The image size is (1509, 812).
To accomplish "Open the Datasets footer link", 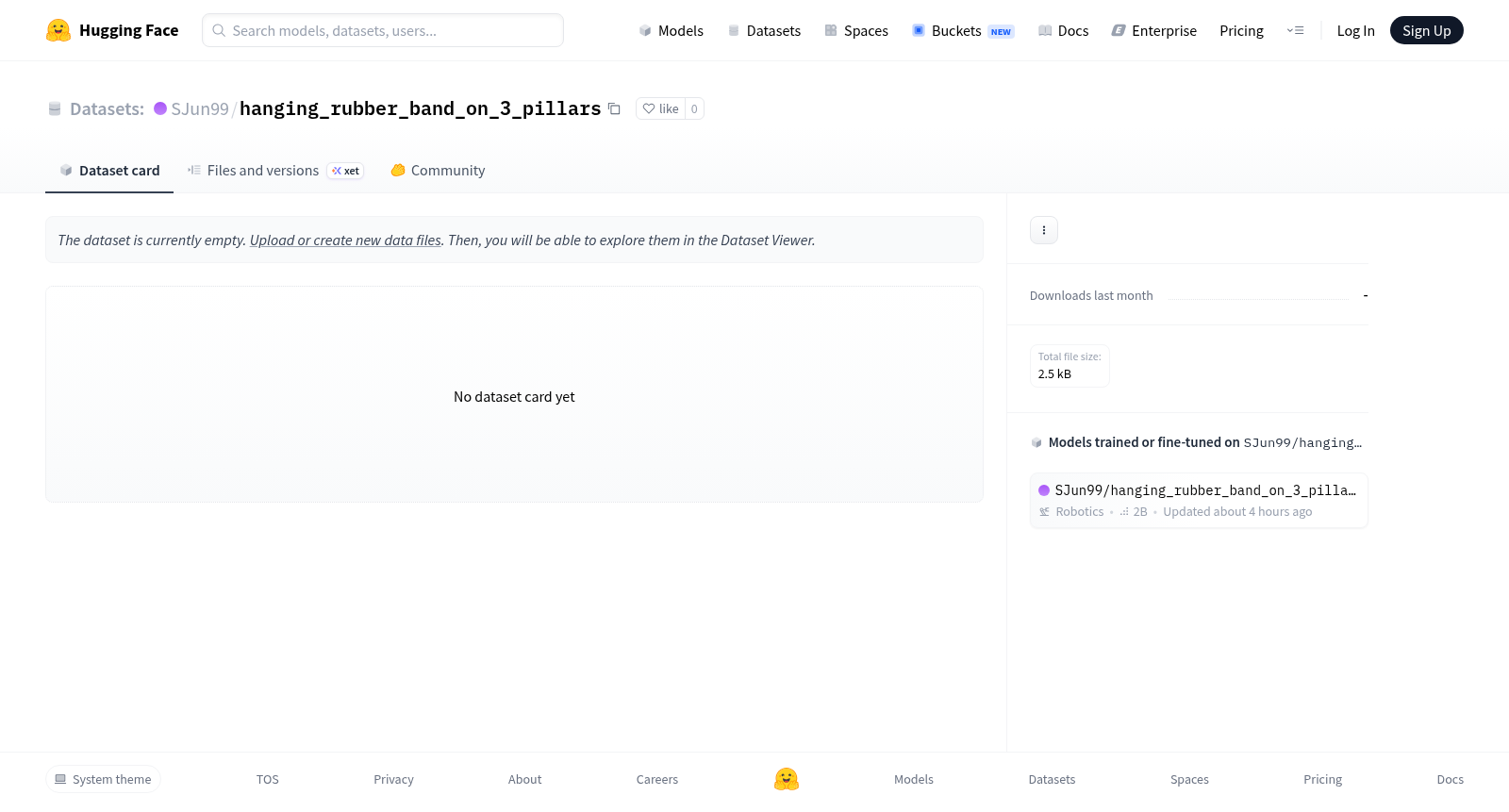I will pyautogui.click(x=1052, y=779).
